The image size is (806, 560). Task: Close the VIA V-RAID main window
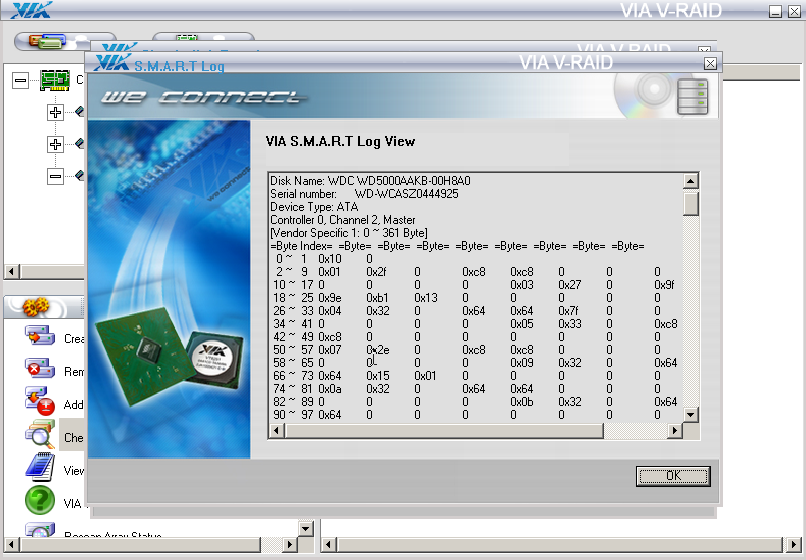794,11
